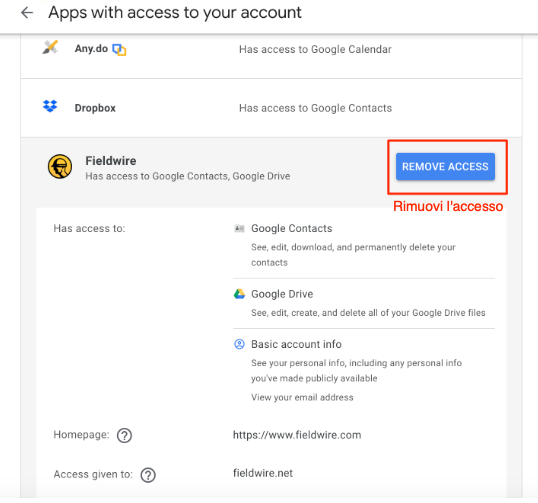Click the back arrow icon
Viewport: 538px width, 503px height.
tap(27, 13)
